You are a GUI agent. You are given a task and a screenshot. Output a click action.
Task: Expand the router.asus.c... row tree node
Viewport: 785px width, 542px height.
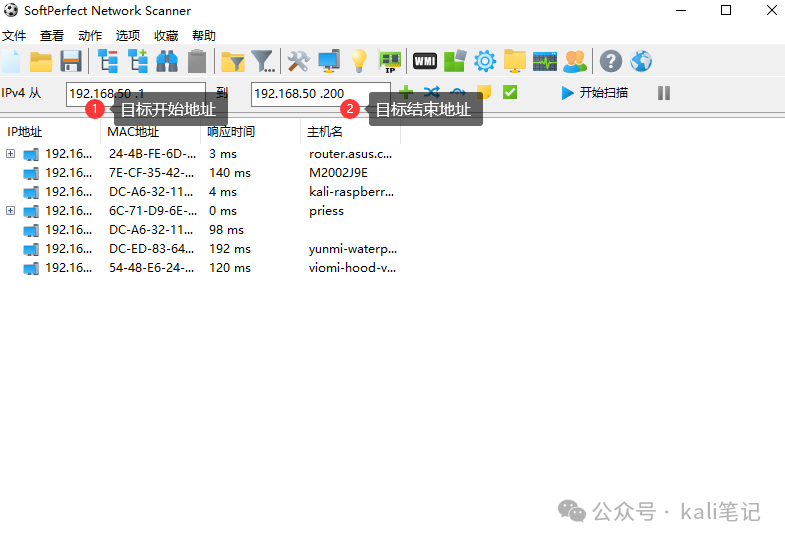(11, 154)
